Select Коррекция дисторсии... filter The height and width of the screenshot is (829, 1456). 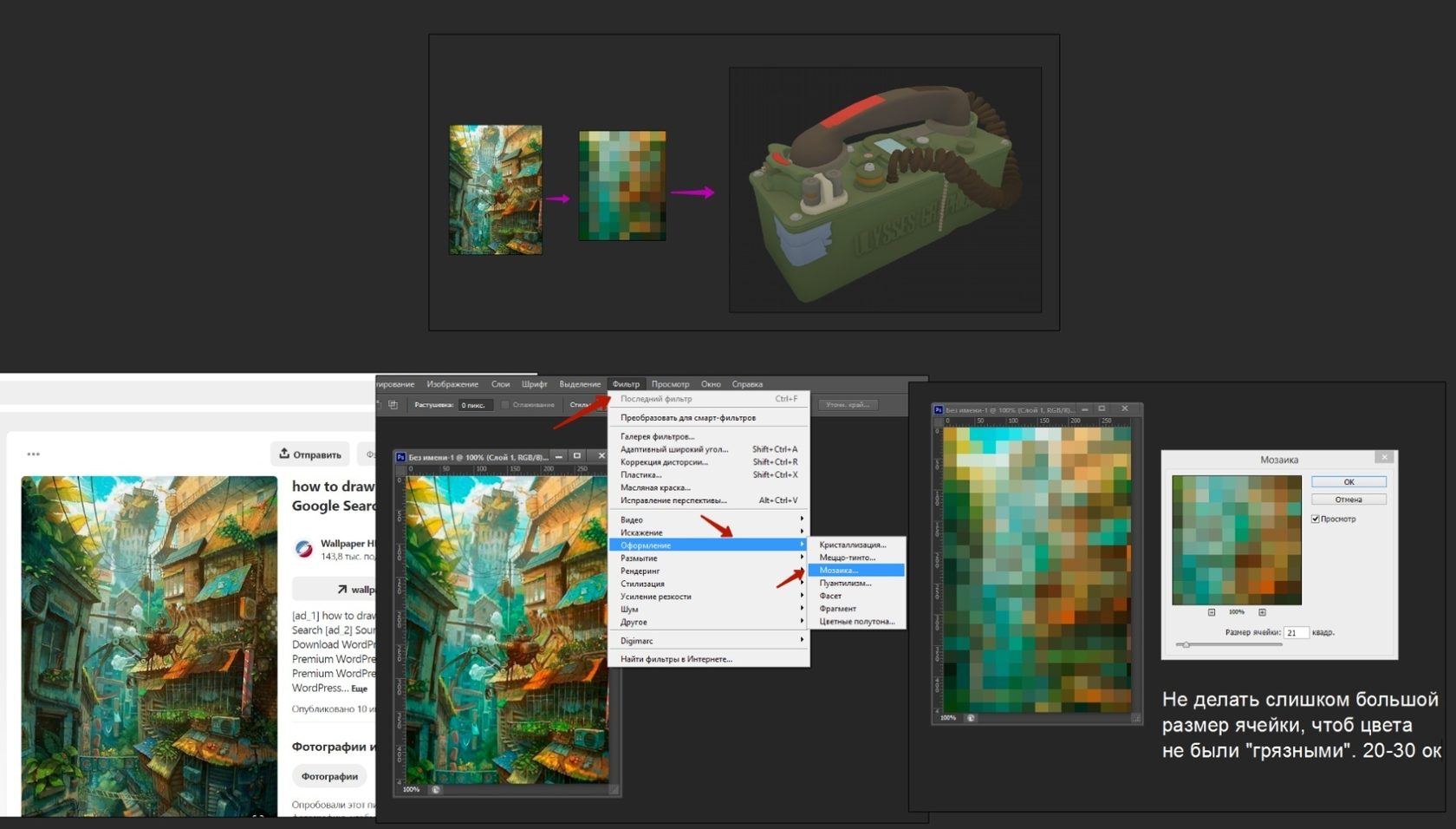(x=709, y=462)
